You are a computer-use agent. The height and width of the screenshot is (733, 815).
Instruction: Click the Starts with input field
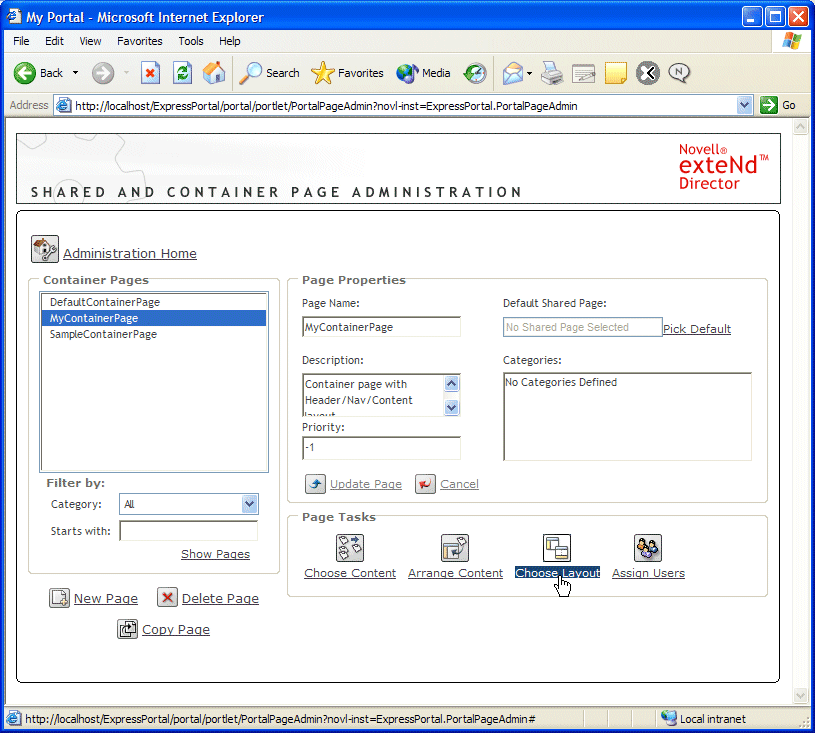188,531
